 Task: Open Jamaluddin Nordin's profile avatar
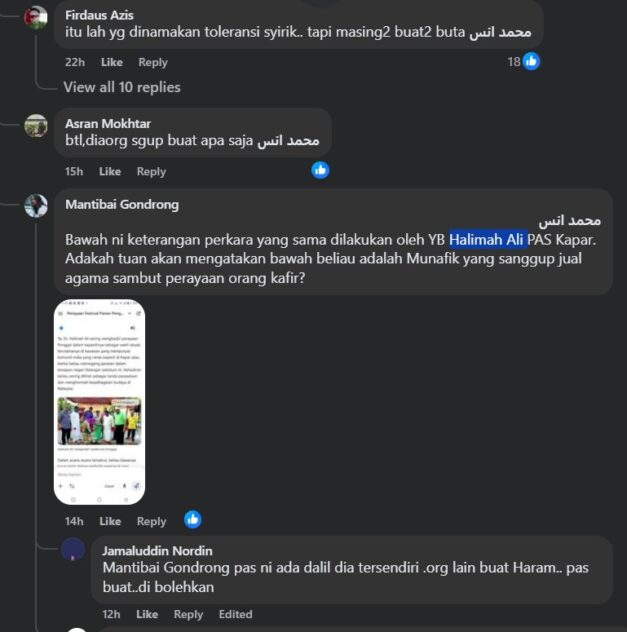click(x=73, y=549)
